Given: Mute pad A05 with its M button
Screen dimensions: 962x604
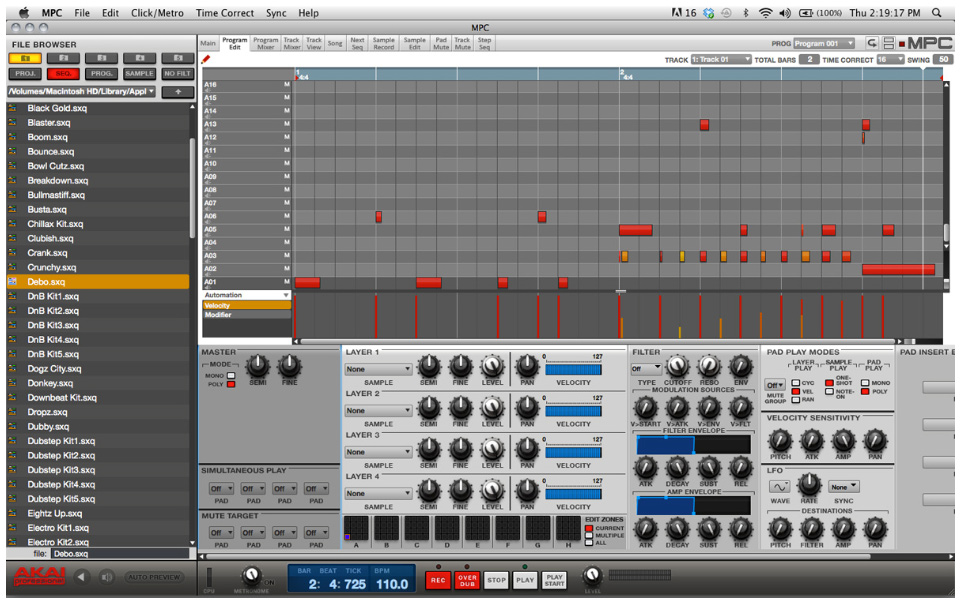Looking at the screenshot, I should pos(287,230).
